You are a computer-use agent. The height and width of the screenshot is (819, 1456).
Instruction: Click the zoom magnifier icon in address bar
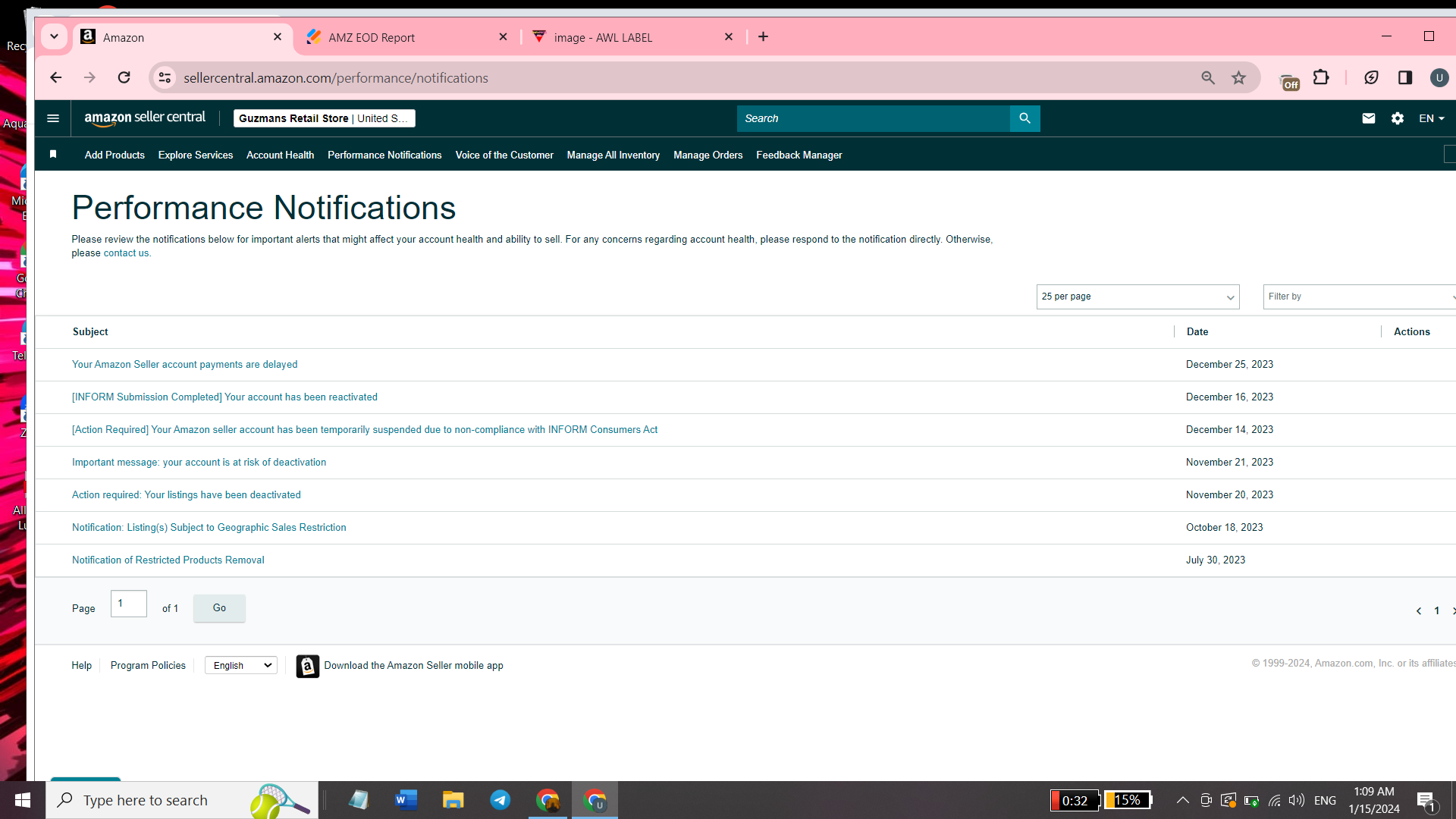(1208, 77)
